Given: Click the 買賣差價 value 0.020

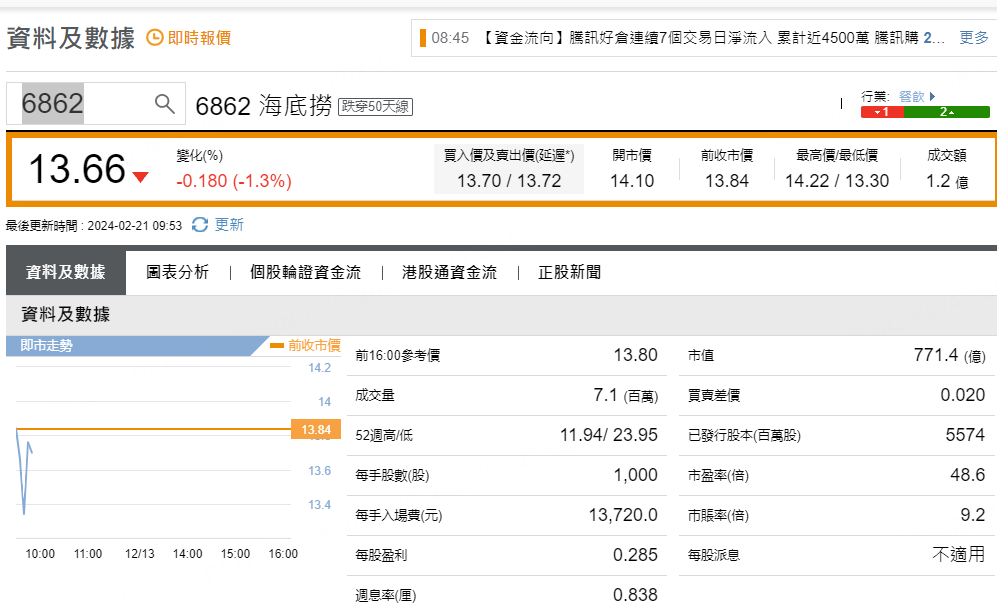Looking at the screenshot, I should click(963, 395).
